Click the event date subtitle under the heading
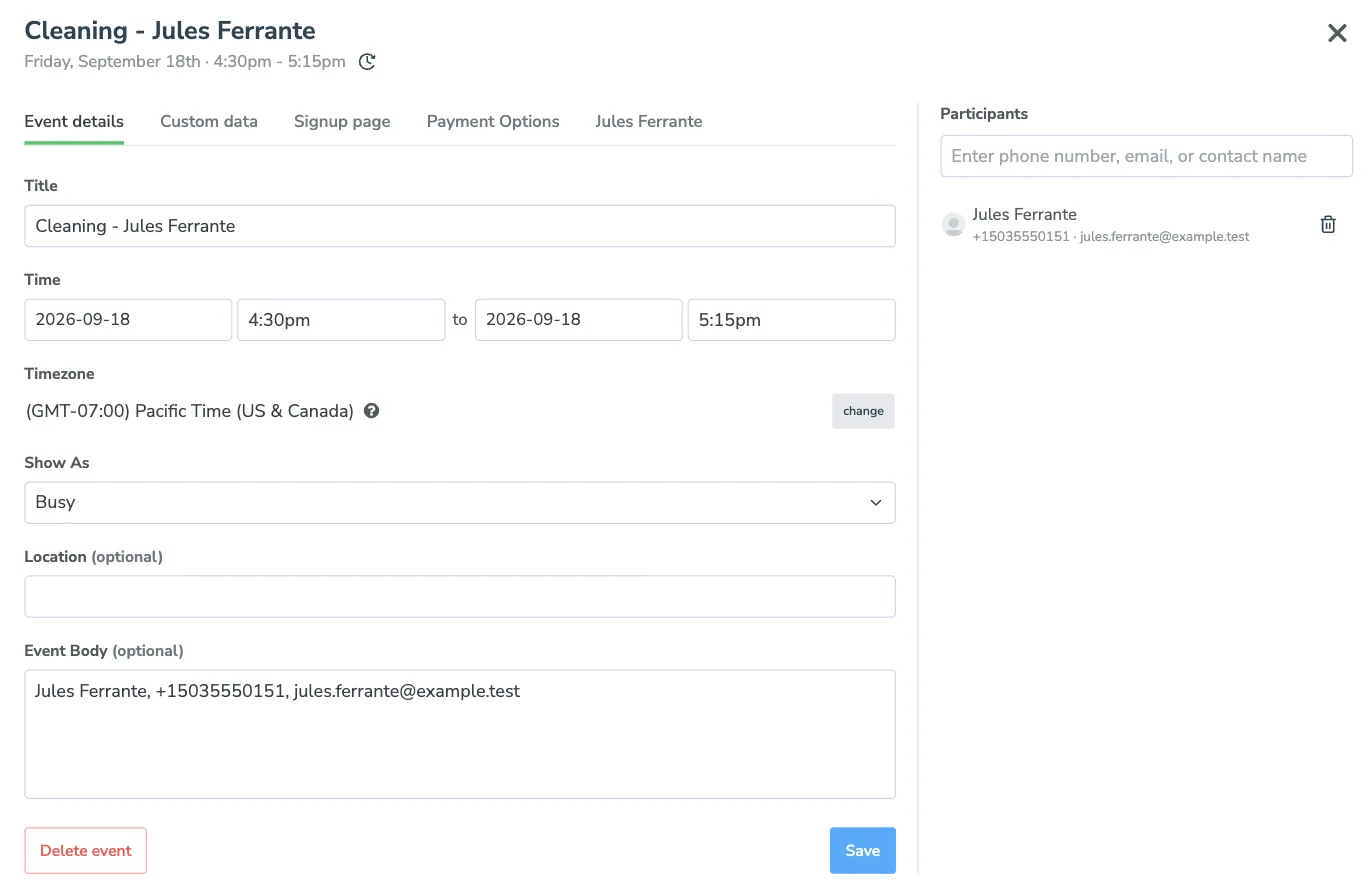Screen dimensions: 1372x889 [x=185, y=62]
